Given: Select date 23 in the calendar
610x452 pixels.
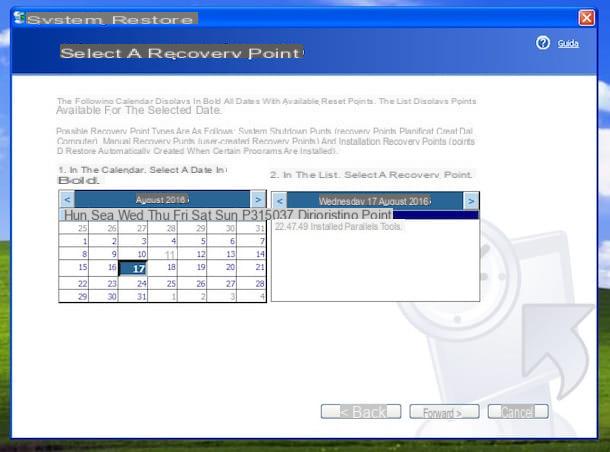Looking at the screenshot, I should click(x=104, y=283).
